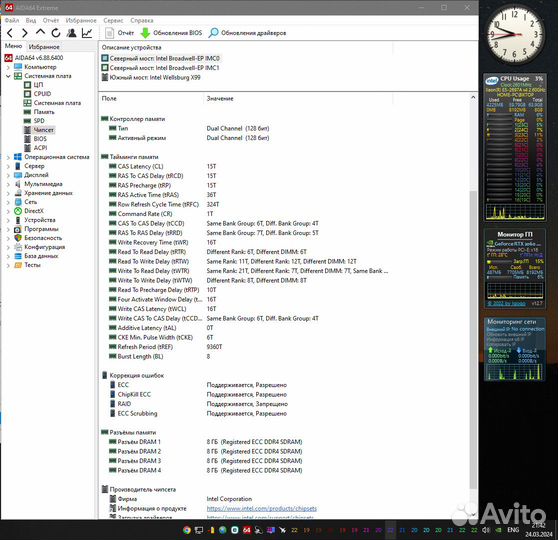Click the AIDA64 taskbar icon
The width and height of the screenshot is (558, 540).
(247, 530)
